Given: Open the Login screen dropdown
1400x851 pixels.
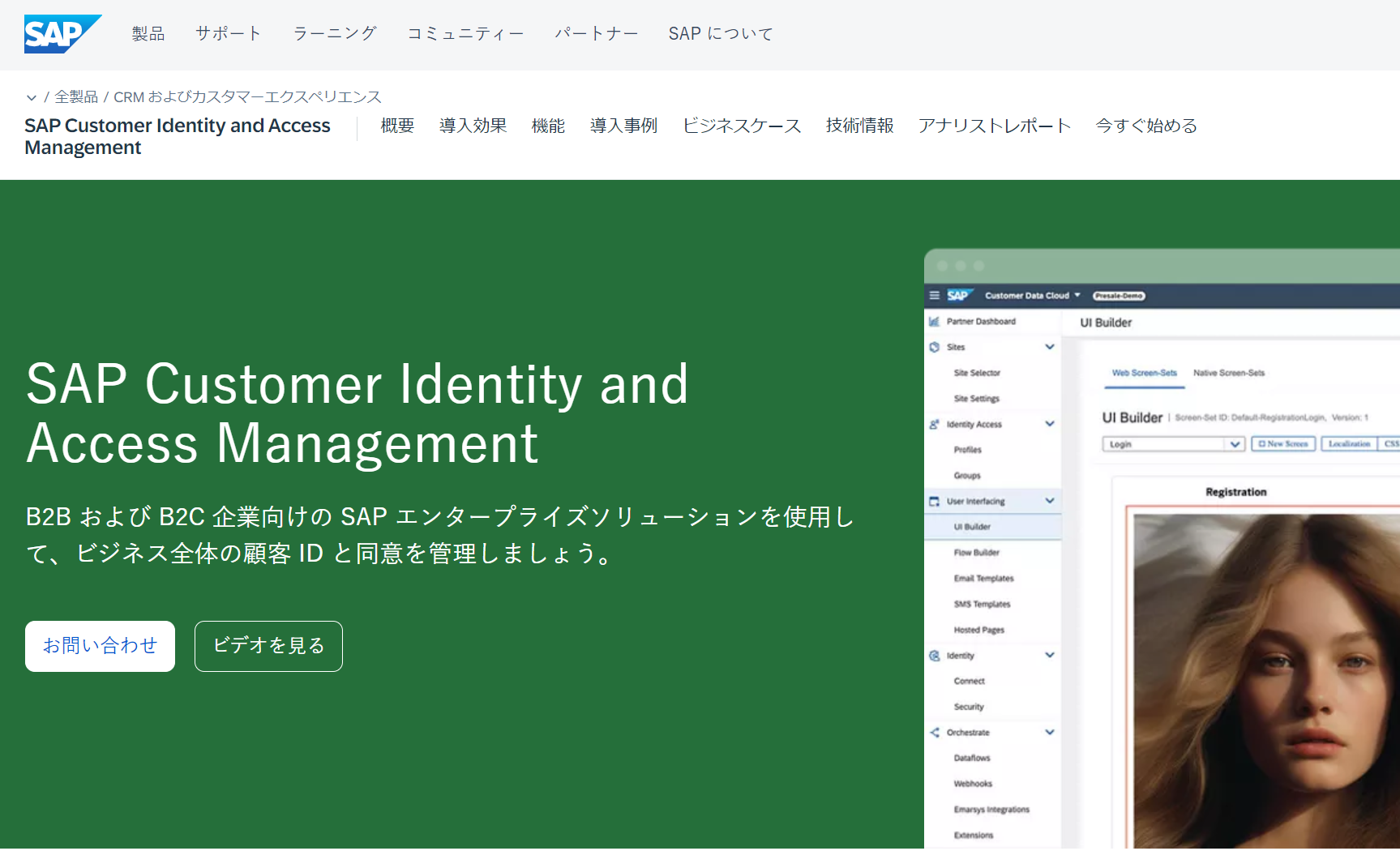Looking at the screenshot, I should point(1173,444).
